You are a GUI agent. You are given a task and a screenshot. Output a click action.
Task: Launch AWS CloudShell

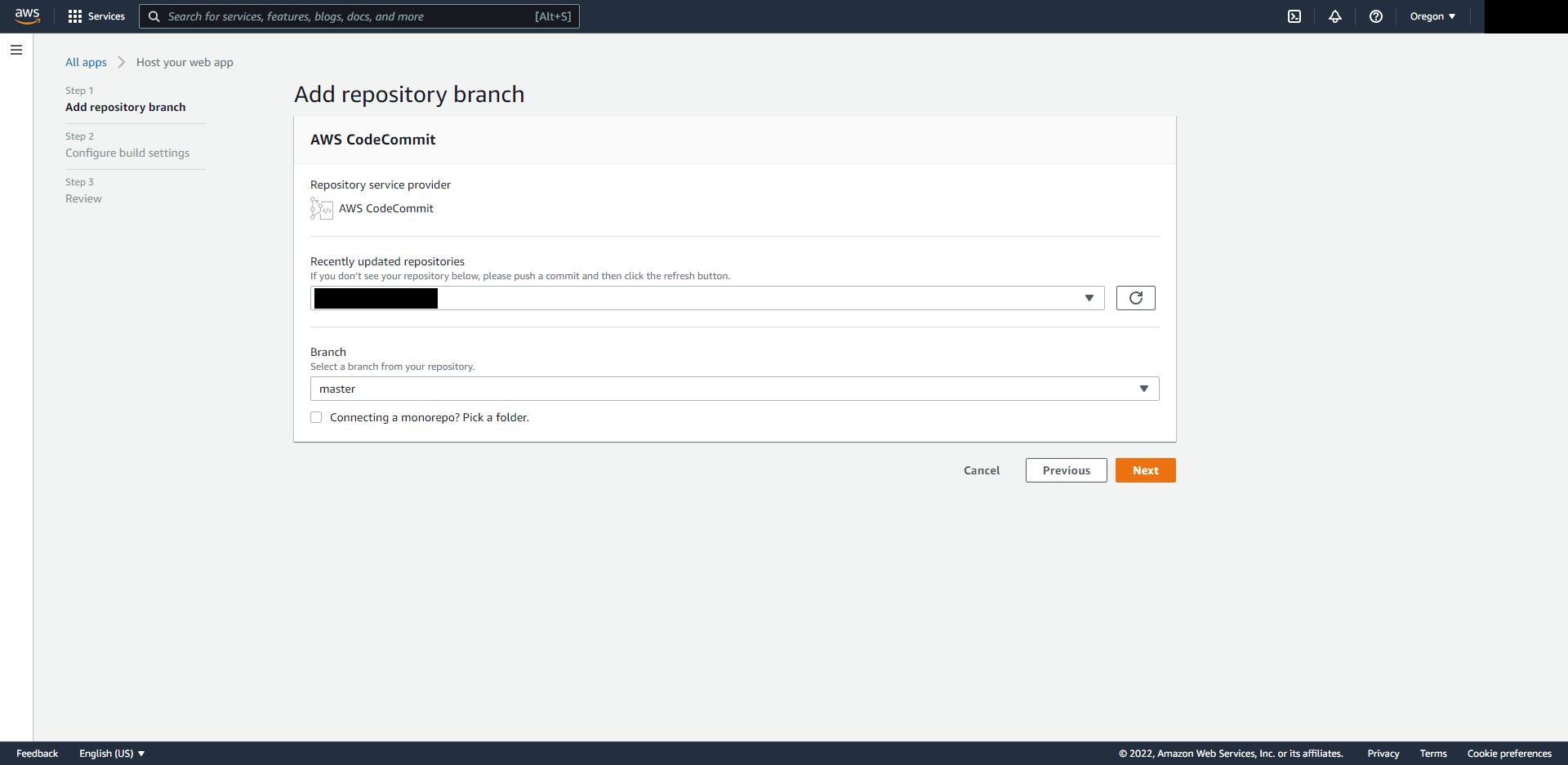(x=1294, y=16)
